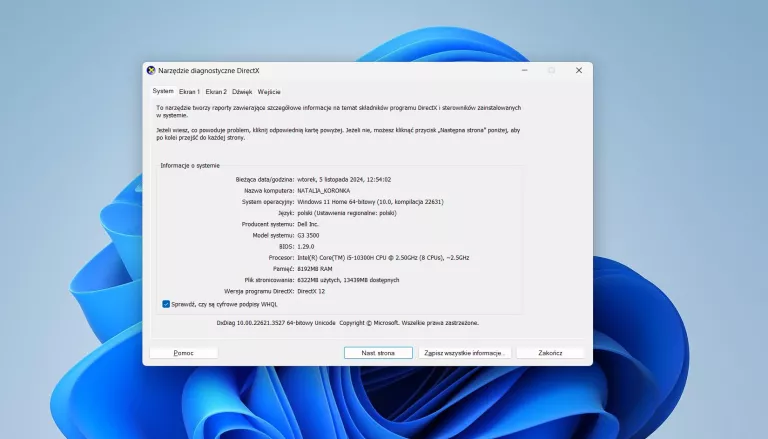768x439 pixels.
Task: Click the window title text Narzędzie diagnostyczne DirectX
Action: click(x=209, y=70)
